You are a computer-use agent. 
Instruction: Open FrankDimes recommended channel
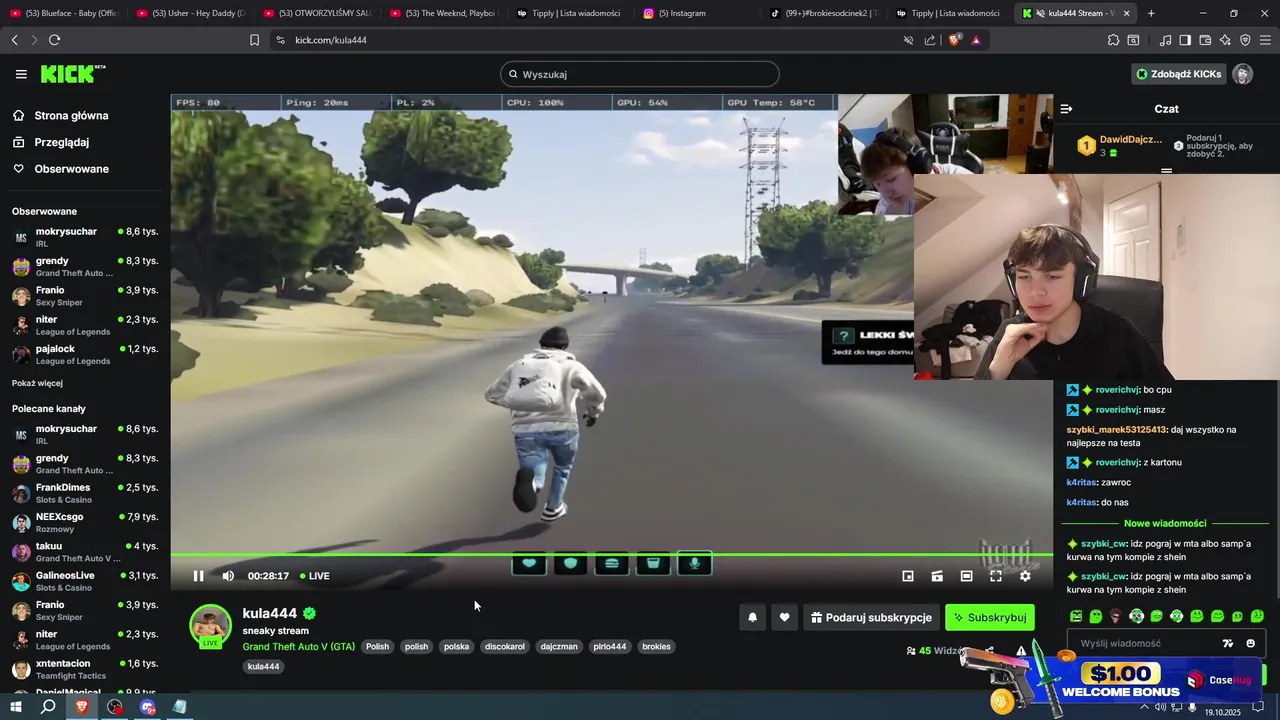(85, 493)
